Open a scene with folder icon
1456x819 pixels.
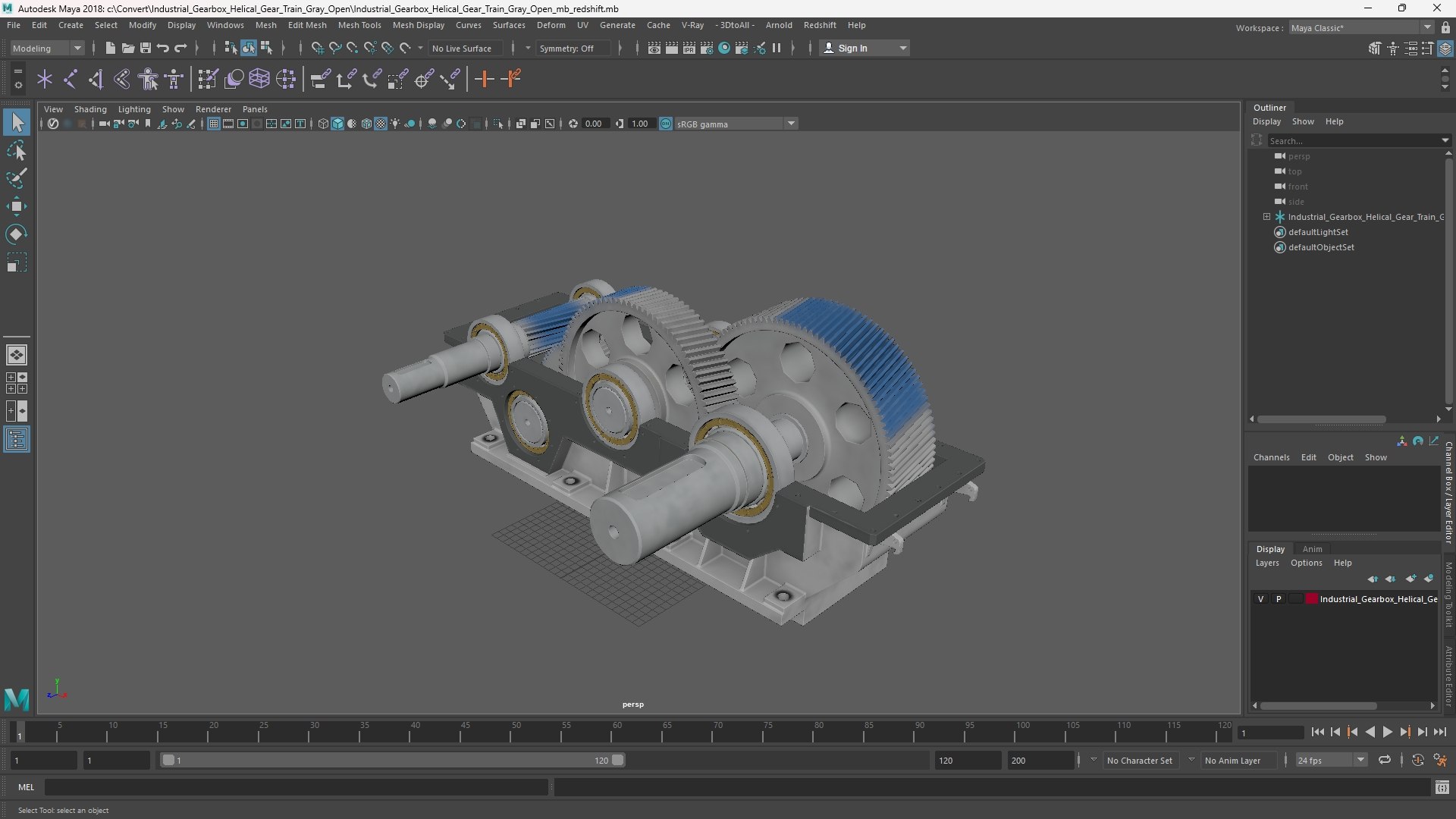pos(127,48)
